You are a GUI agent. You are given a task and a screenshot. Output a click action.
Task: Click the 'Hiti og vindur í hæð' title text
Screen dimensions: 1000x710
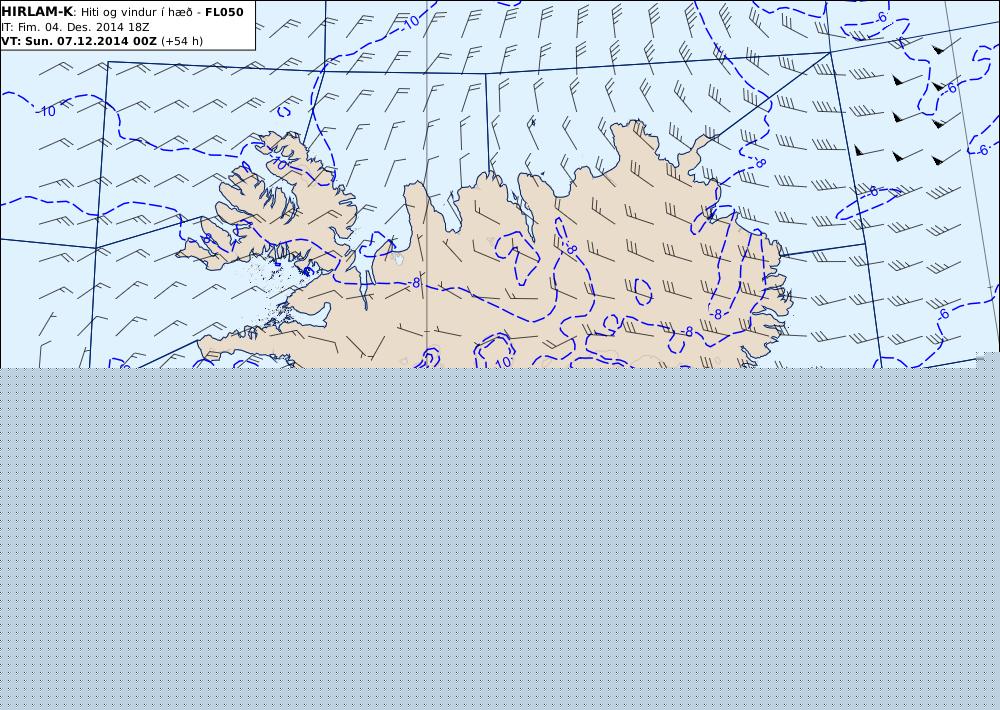coord(136,13)
